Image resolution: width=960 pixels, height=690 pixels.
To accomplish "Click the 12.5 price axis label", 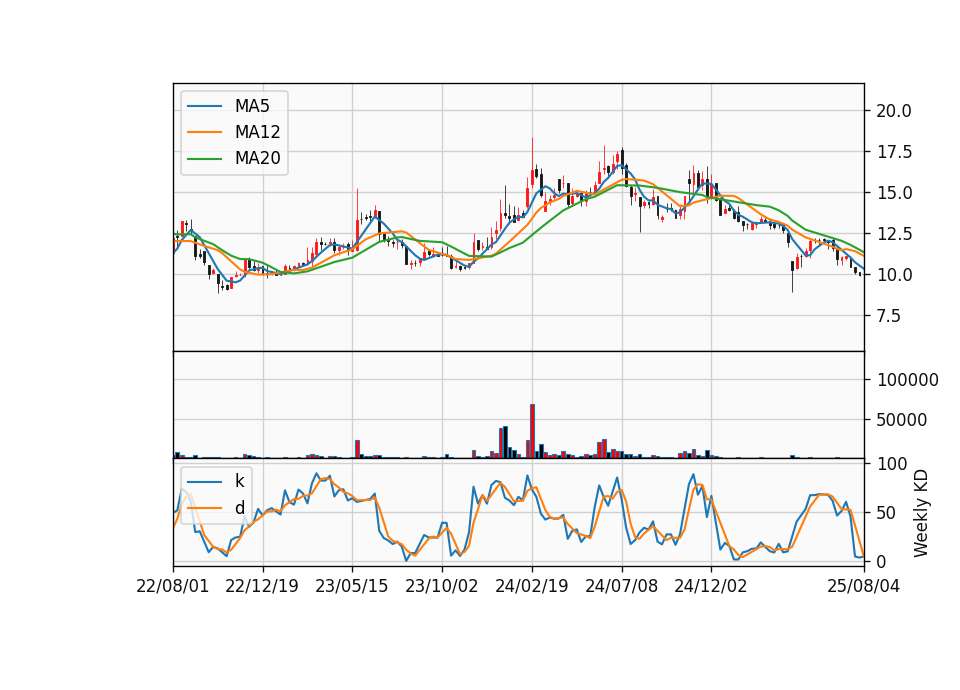I will tap(894, 234).
